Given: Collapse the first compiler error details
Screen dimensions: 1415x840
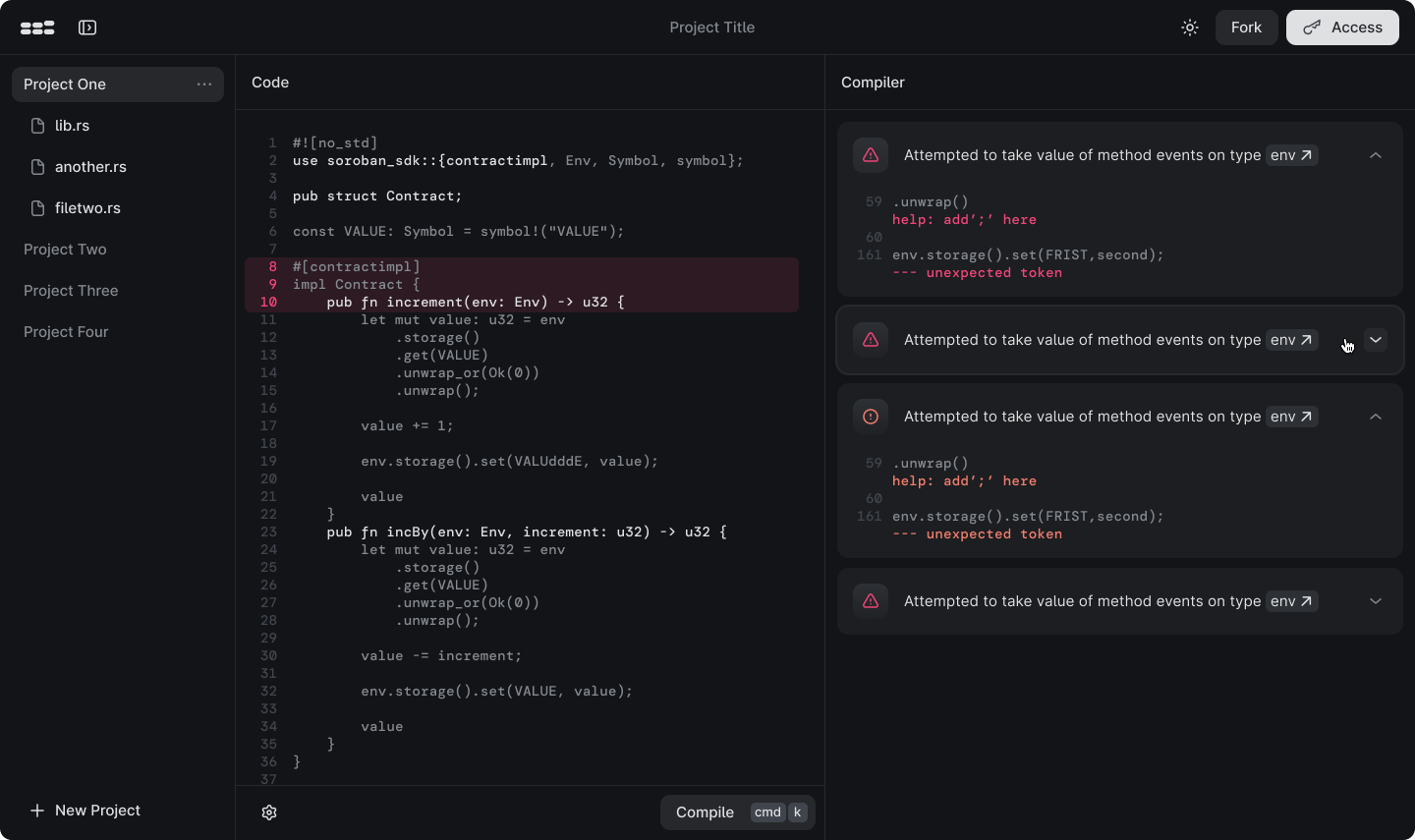Looking at the screenshot, I should point(1376,155).
